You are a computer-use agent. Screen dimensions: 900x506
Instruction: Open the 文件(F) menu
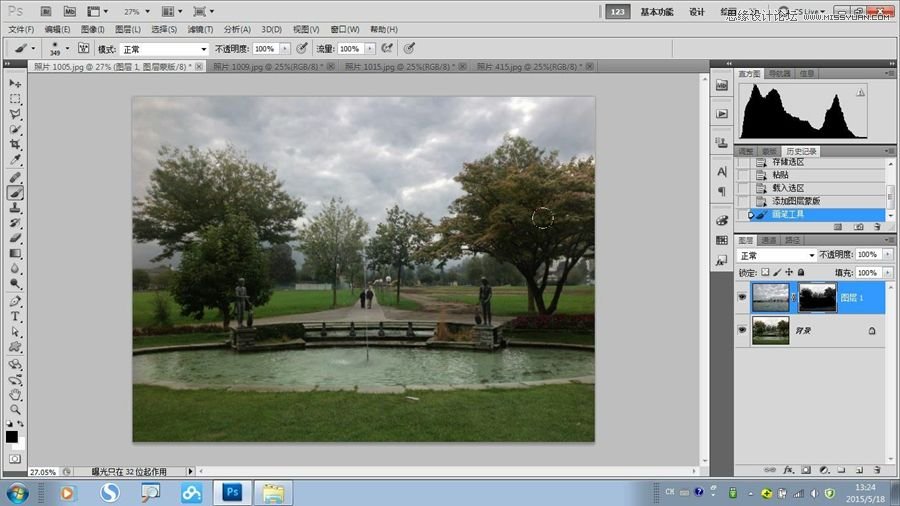tap(21, 29)
